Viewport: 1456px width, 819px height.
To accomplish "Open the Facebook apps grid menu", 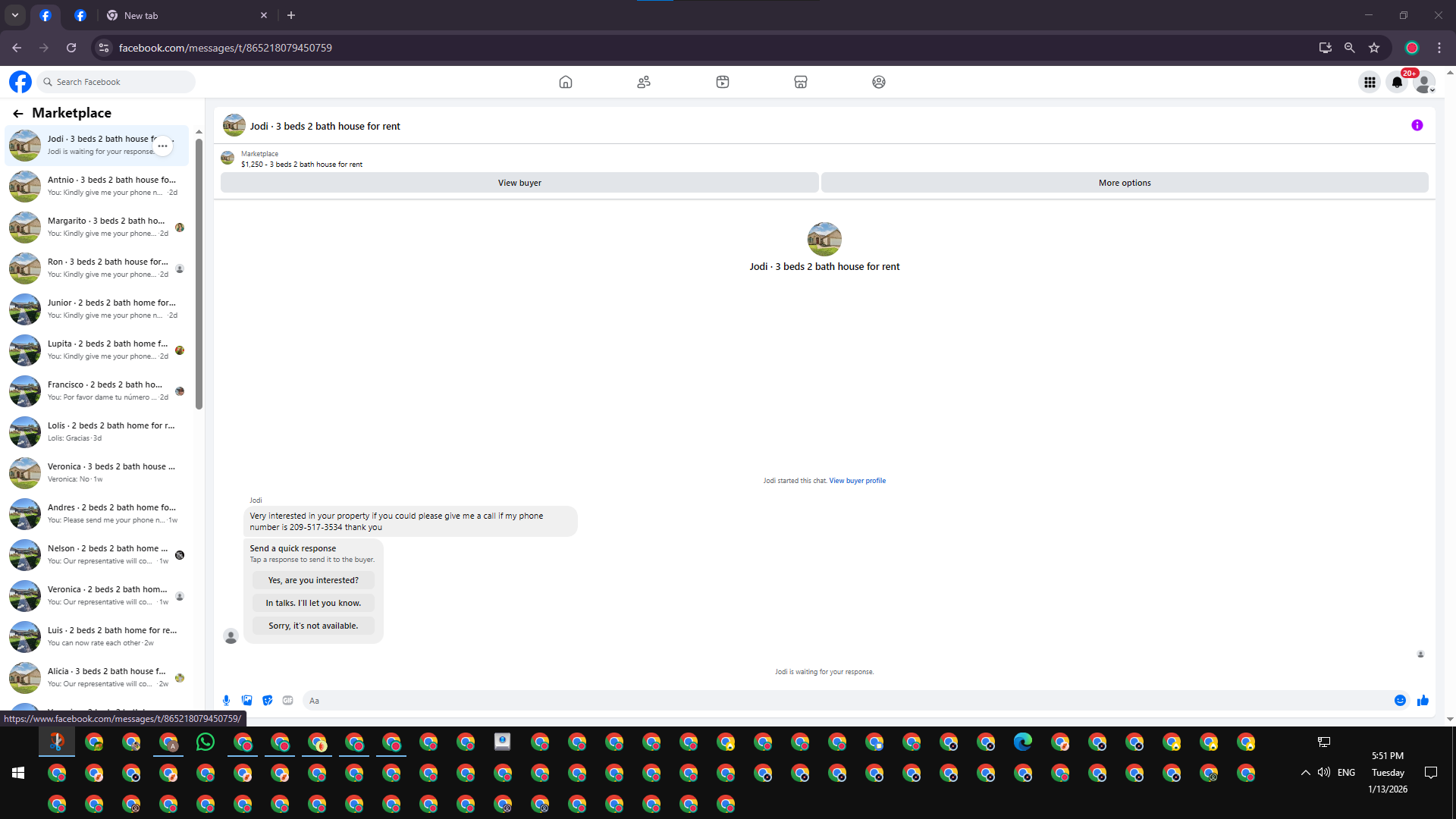I will [x=1370, y=82].
